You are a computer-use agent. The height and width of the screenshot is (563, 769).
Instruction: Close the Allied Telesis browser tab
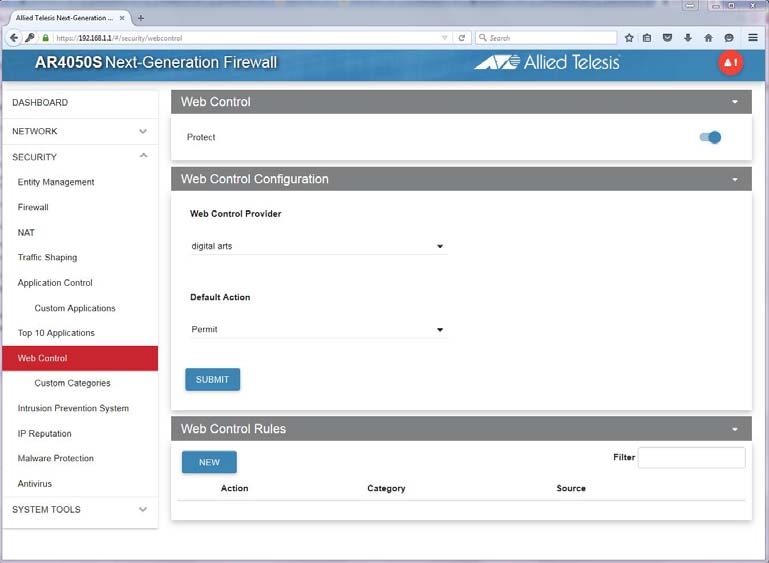(x=122, y=18)
